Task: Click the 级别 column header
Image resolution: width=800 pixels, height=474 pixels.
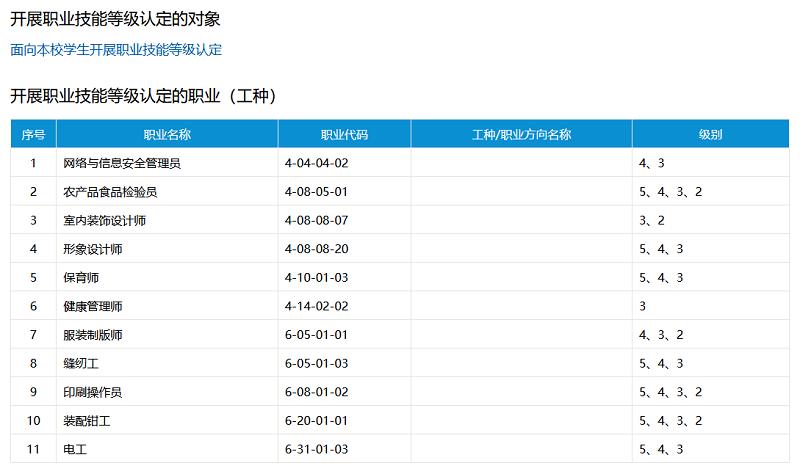Action: coord(710,134)
